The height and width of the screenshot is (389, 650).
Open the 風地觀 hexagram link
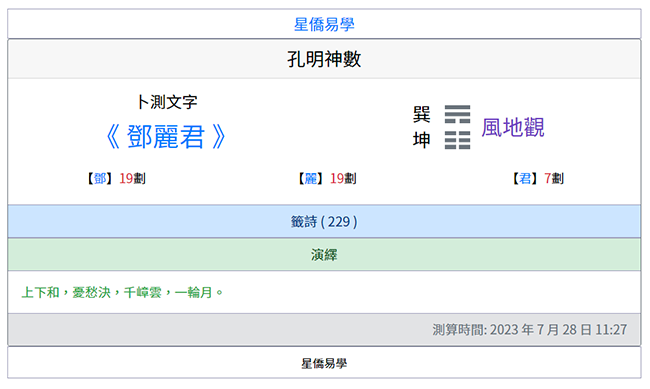tap(513, 127)
